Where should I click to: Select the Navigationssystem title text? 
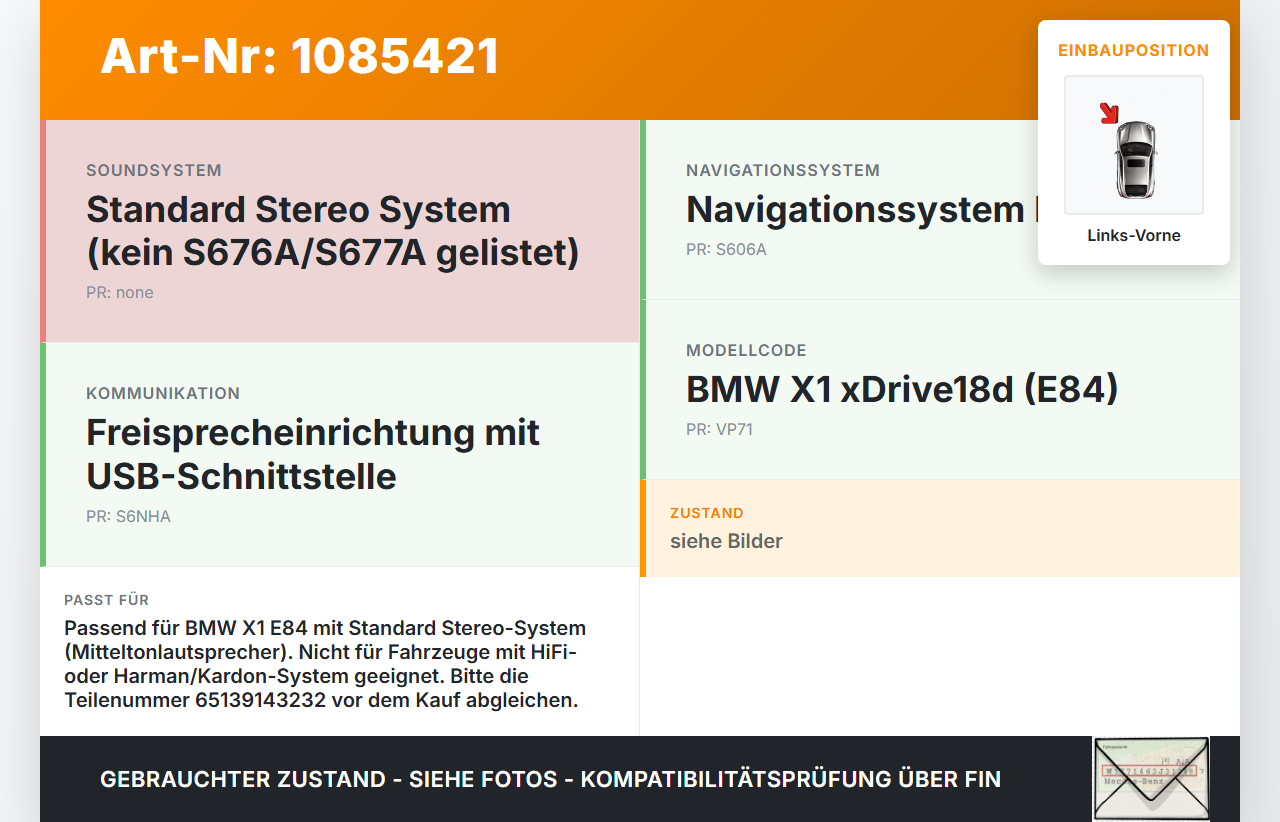pos(862,210)
